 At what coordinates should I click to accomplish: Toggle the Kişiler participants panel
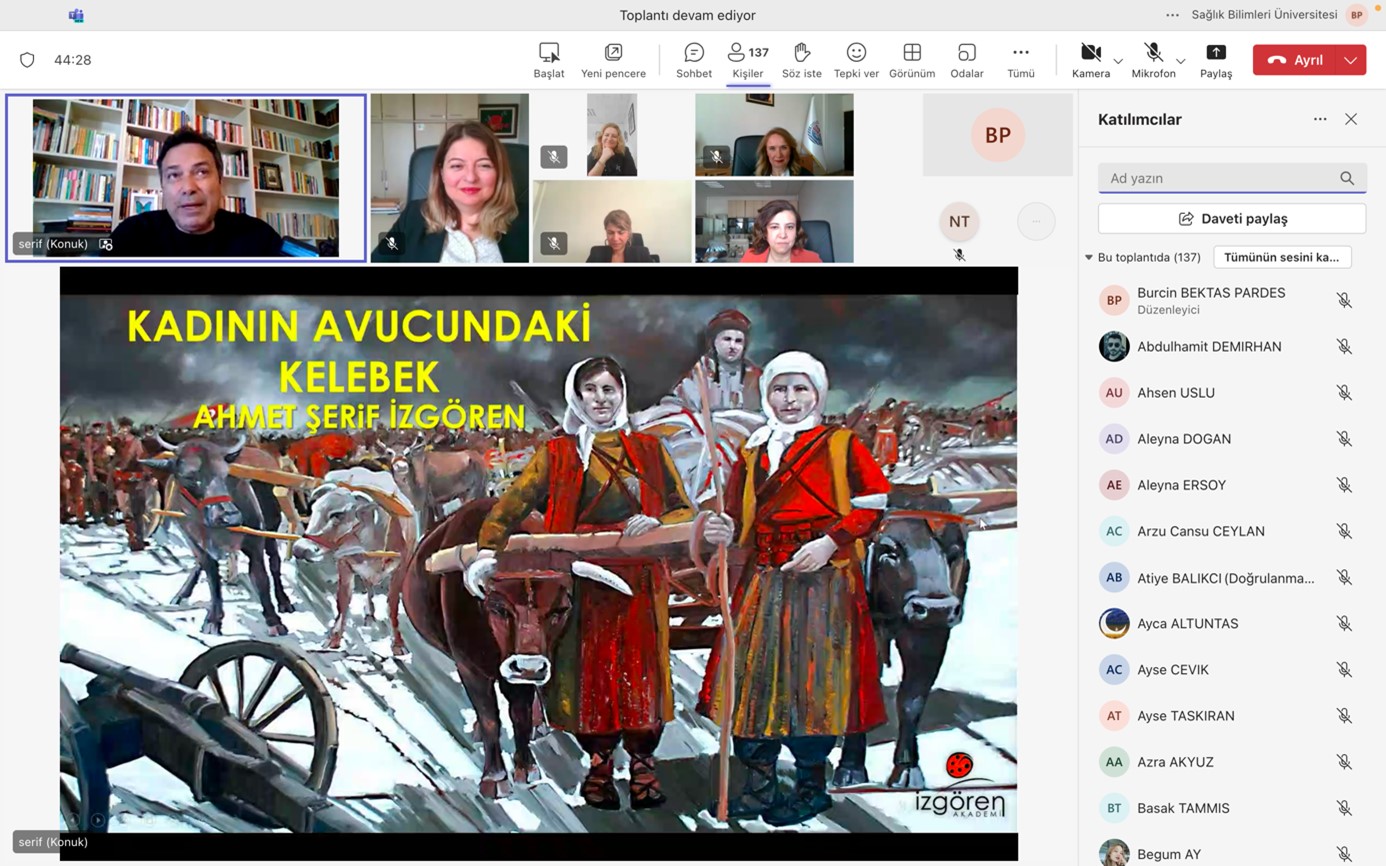[x=748, y=60]
